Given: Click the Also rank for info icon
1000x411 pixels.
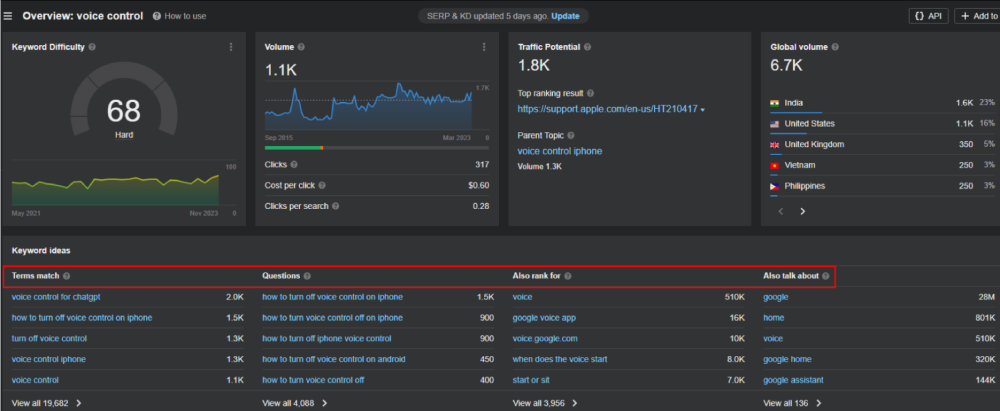Looking at the screenshot, I should [x=568, y=276].
